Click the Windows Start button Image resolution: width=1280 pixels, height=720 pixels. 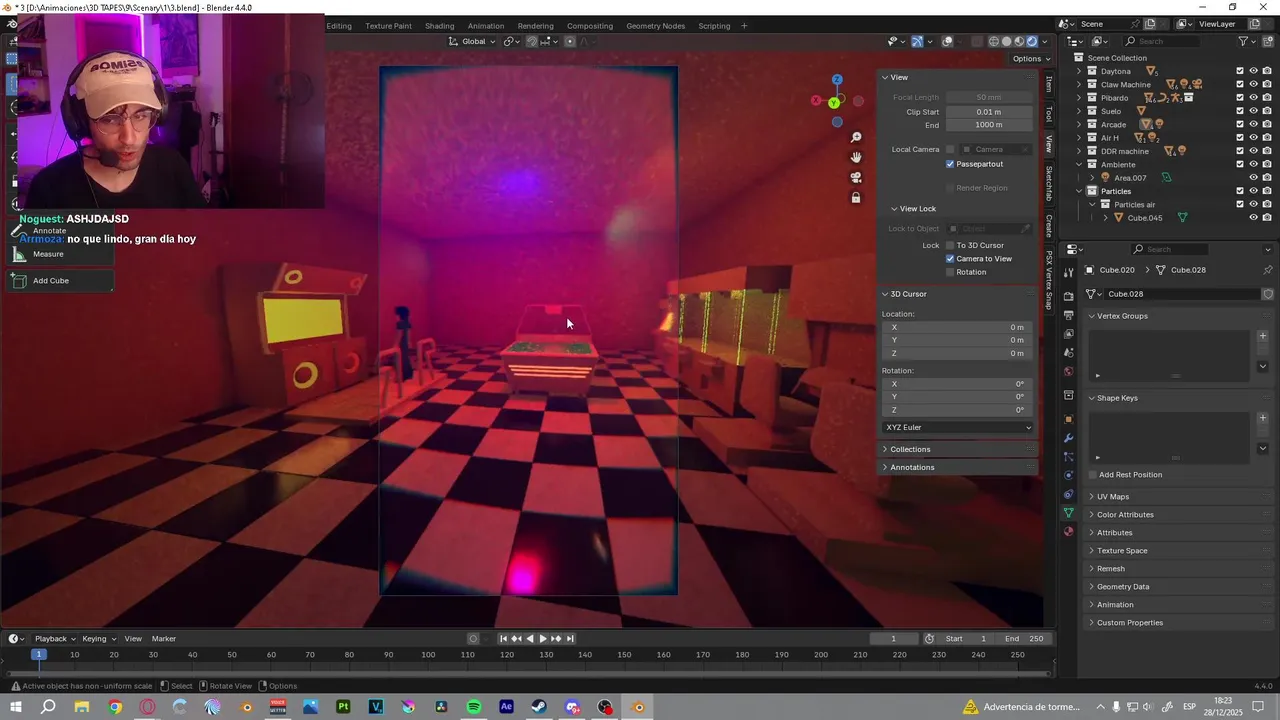click(16, 707)
